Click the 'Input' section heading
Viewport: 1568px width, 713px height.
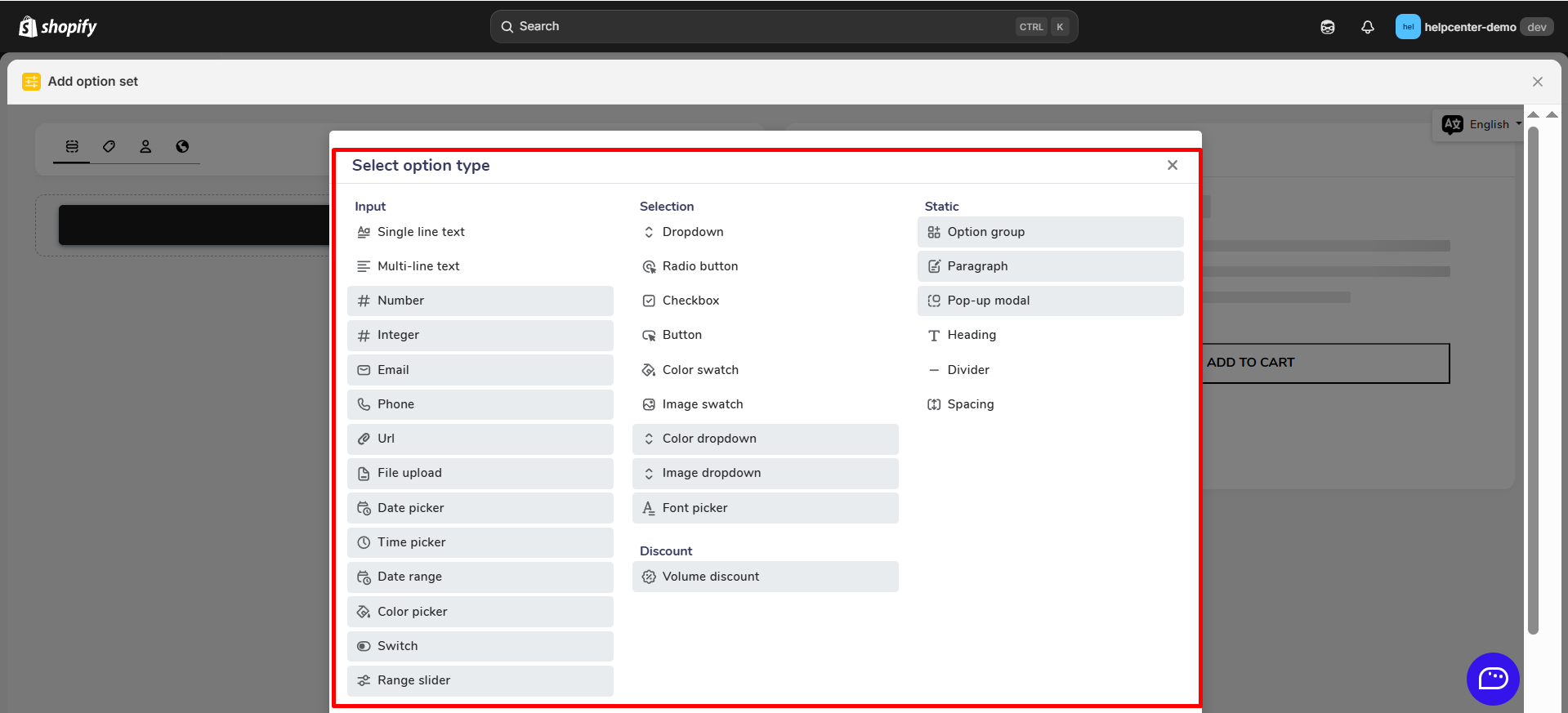[370, 207]
